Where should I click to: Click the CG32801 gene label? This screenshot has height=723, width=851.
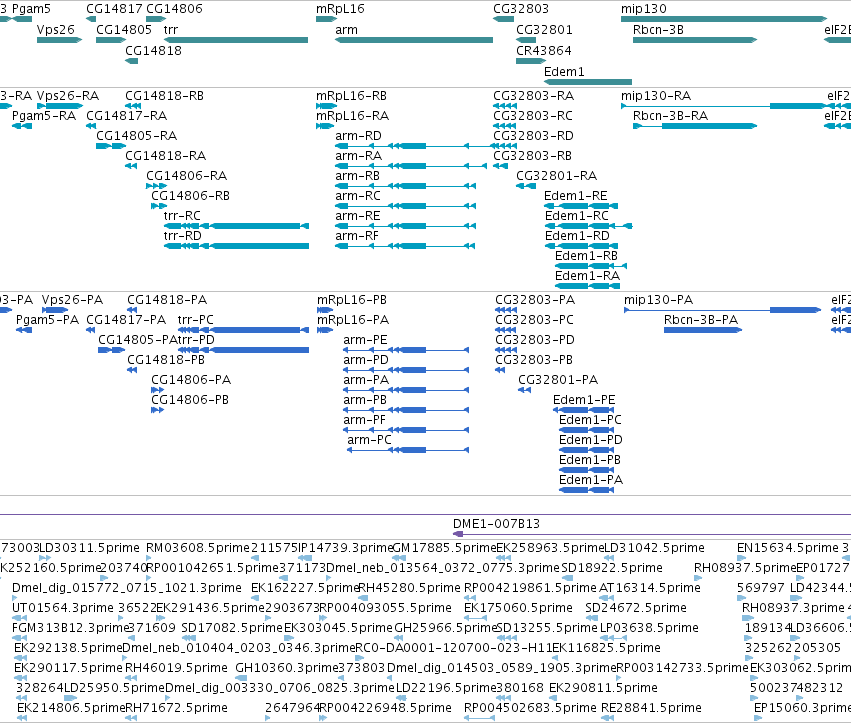click(x=544, y=29)
